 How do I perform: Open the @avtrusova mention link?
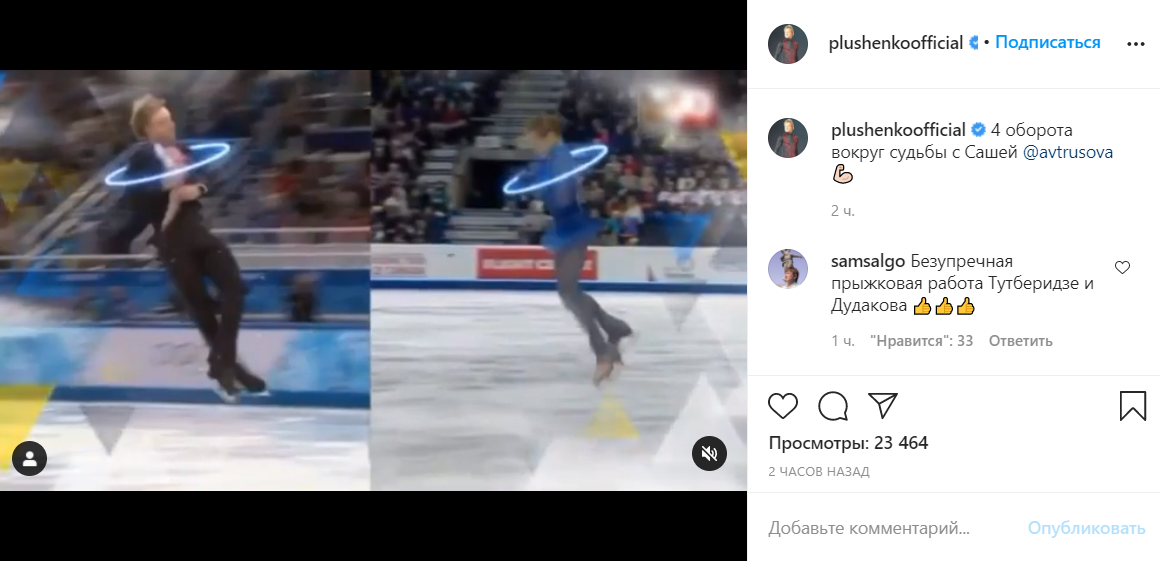pos(1068,152)
